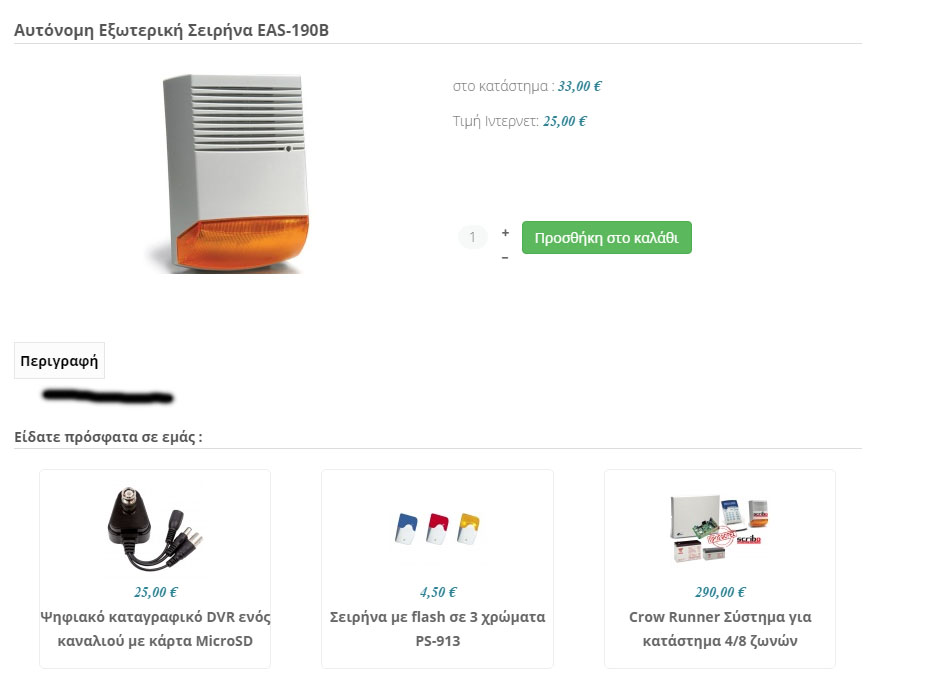
Task: Click the quantity input field showing 1
Action: click(x=473, y=237)
